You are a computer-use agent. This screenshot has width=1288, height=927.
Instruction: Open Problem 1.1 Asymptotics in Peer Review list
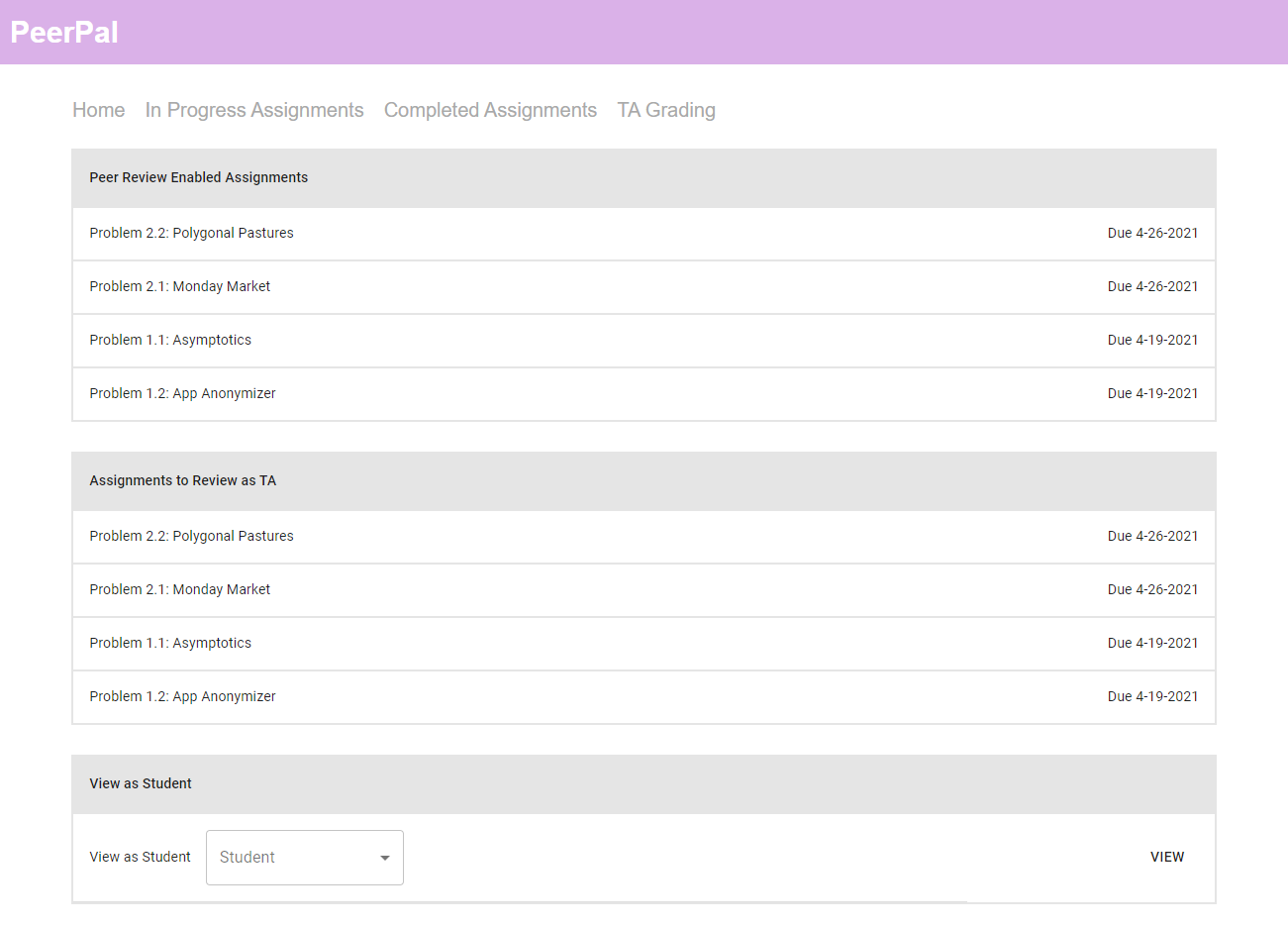click(x=170, y=340)
